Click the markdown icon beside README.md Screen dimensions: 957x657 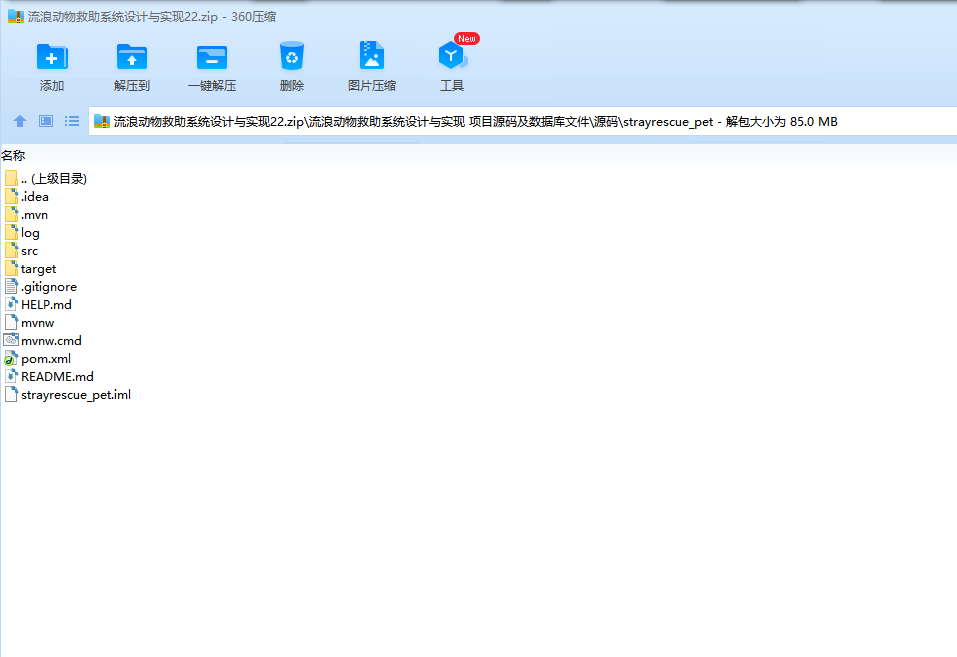pos(11,376)
